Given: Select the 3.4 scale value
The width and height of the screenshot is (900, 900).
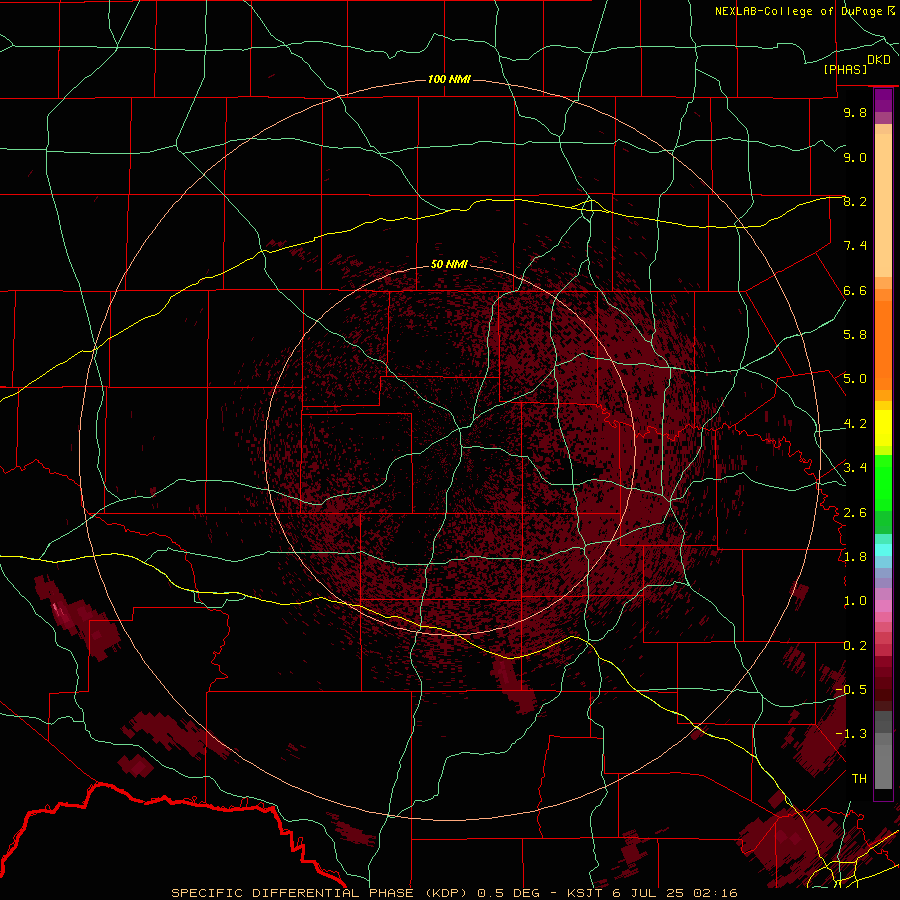Looking at the screenshot, I should (855, 468).
